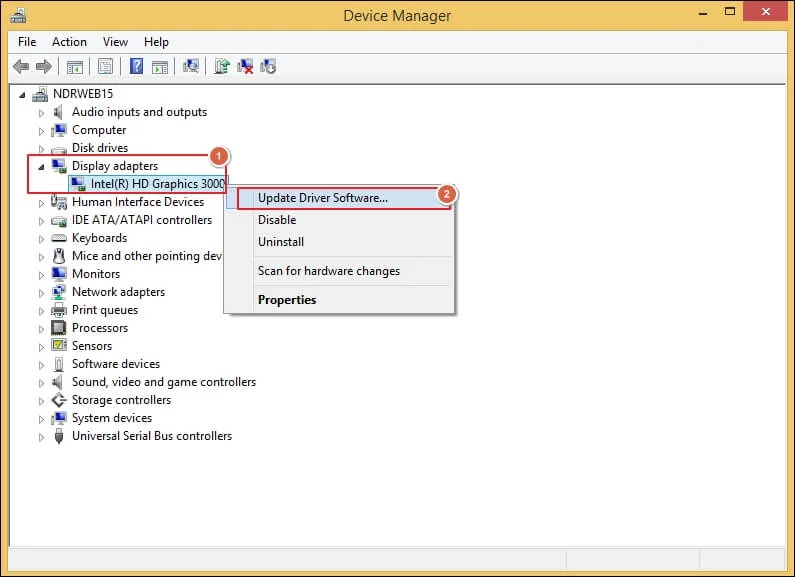
Task: Click the Audio inputs and outputs speaker icon
Action: [x=58, y=112]
